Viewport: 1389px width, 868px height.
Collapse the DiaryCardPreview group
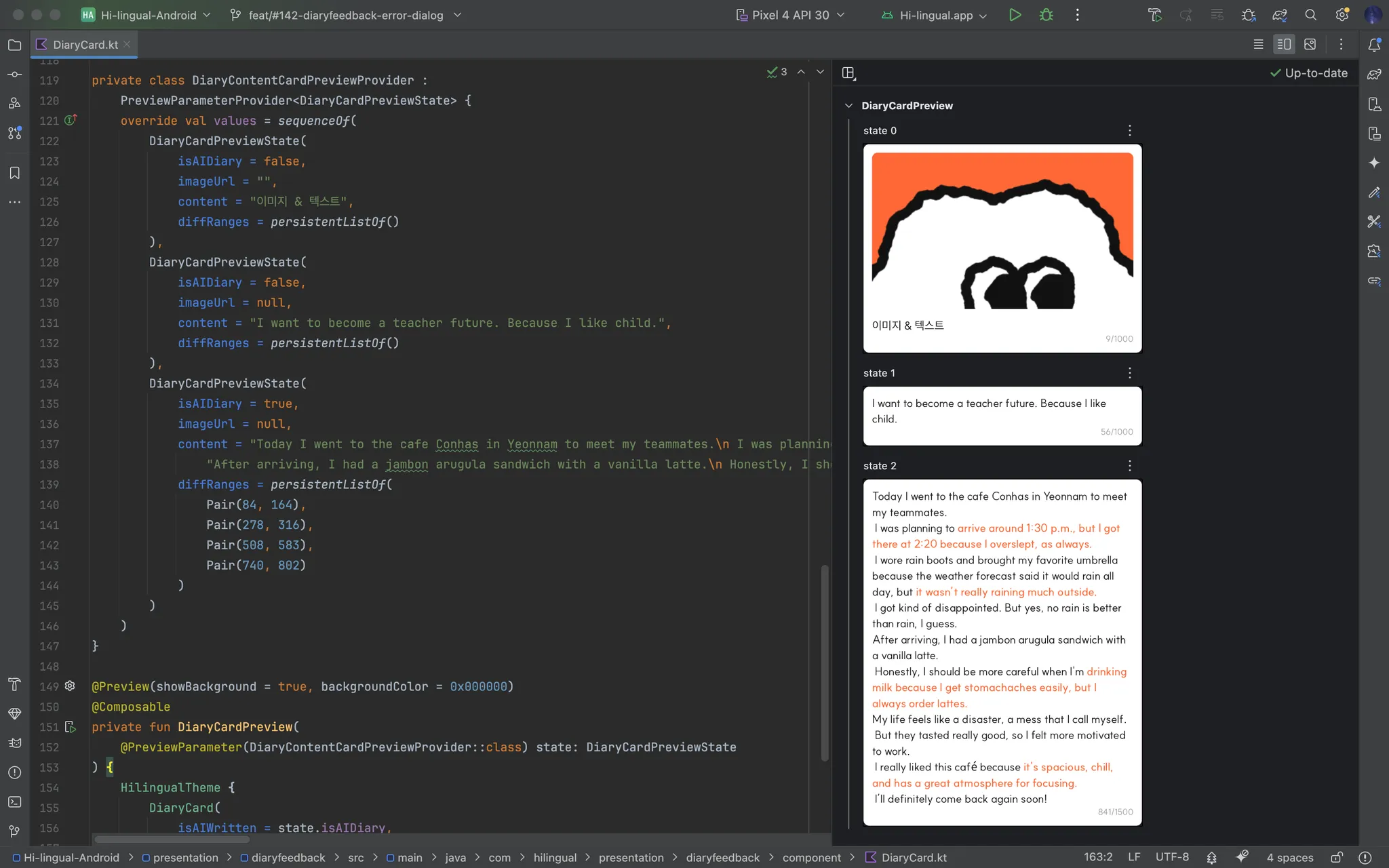coord(848,106)
